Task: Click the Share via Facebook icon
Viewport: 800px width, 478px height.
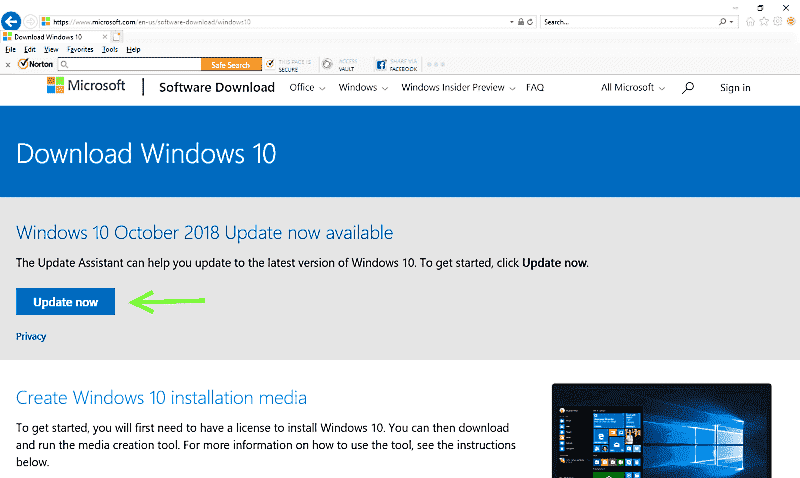Action: (381, 65)
